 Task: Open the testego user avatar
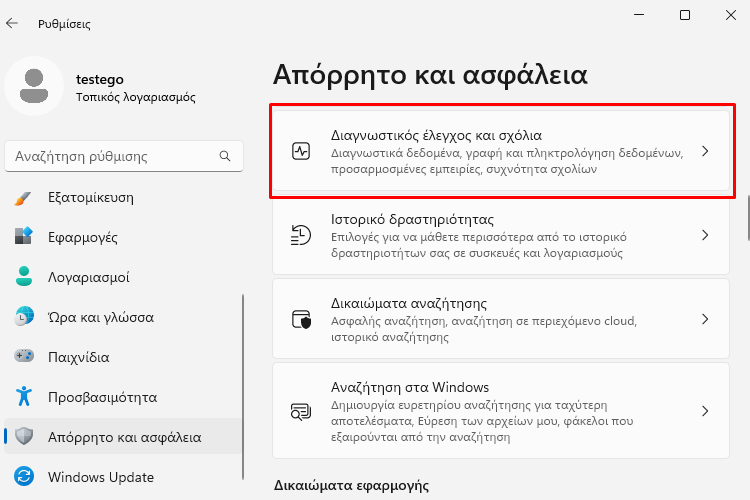pyautogui.click(x=34, y=86)
